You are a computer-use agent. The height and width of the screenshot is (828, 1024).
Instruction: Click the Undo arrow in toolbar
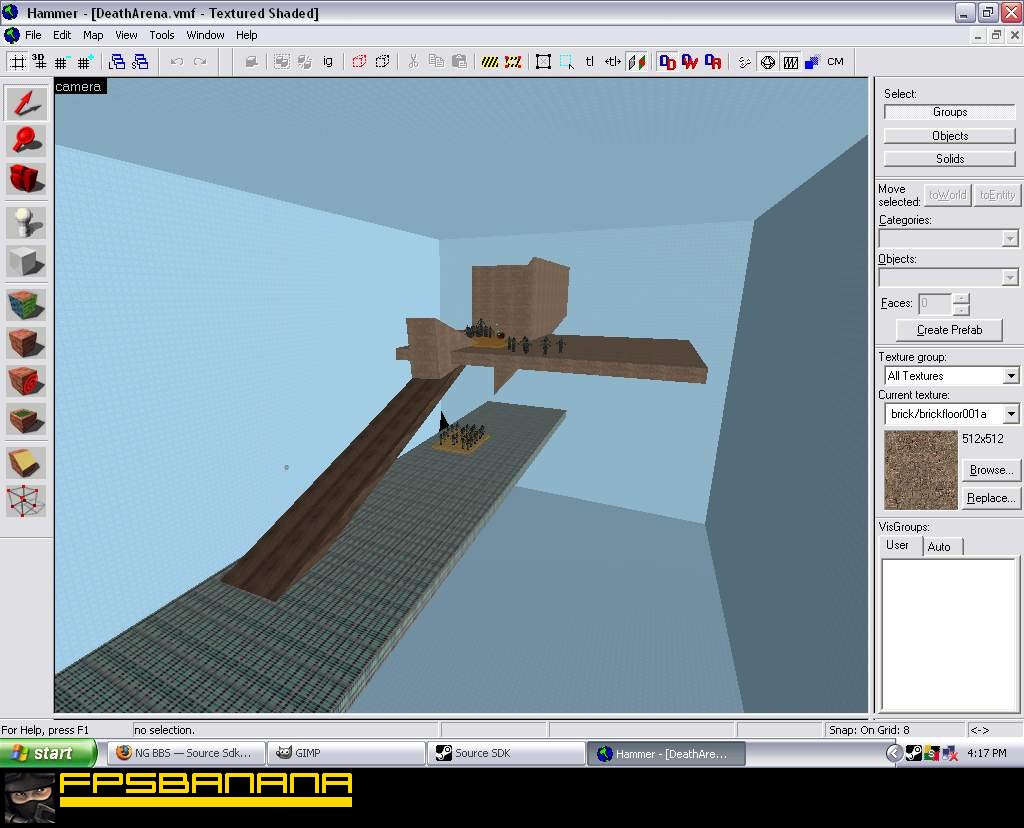point(176,62)
